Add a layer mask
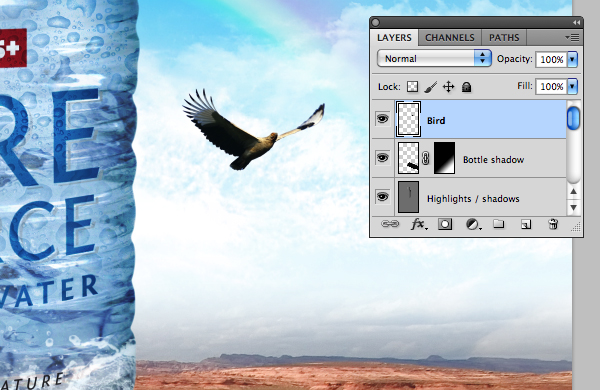This screenshot has width=600, height=390. tap(445, 224)
